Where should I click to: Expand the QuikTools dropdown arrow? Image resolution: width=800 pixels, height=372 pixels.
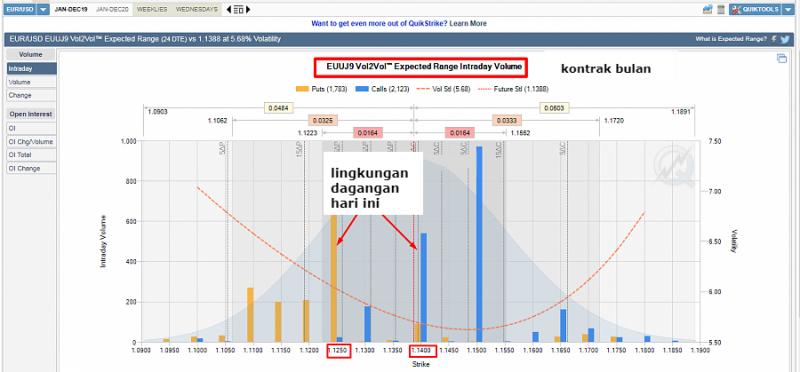click(x=789, y=9)
